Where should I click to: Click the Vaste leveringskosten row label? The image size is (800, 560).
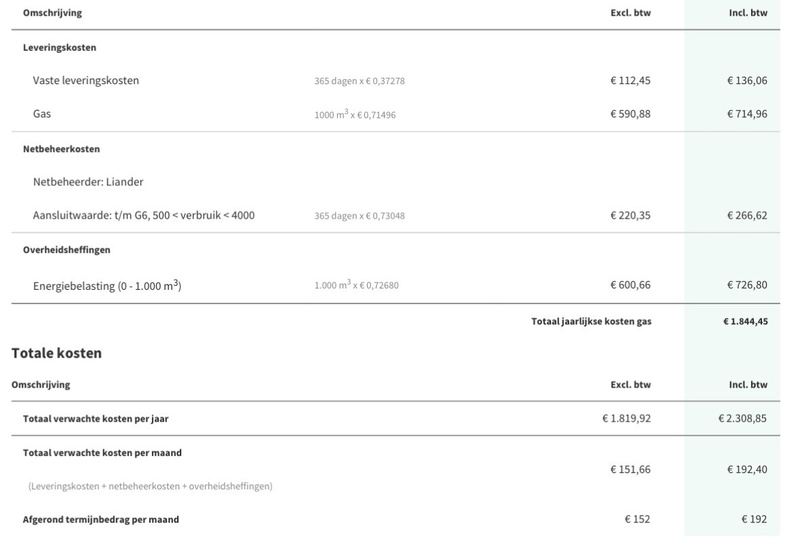[x=86, y=81]
